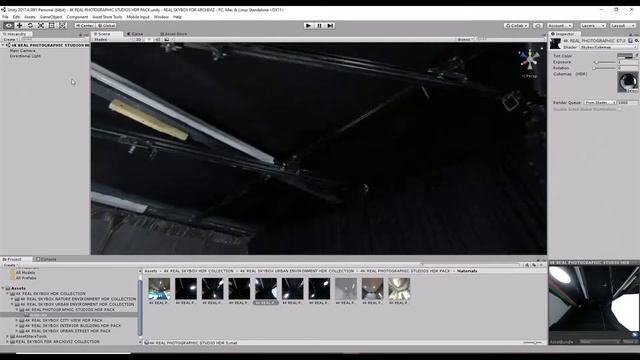Select the Hand view tool

[9, 25]
